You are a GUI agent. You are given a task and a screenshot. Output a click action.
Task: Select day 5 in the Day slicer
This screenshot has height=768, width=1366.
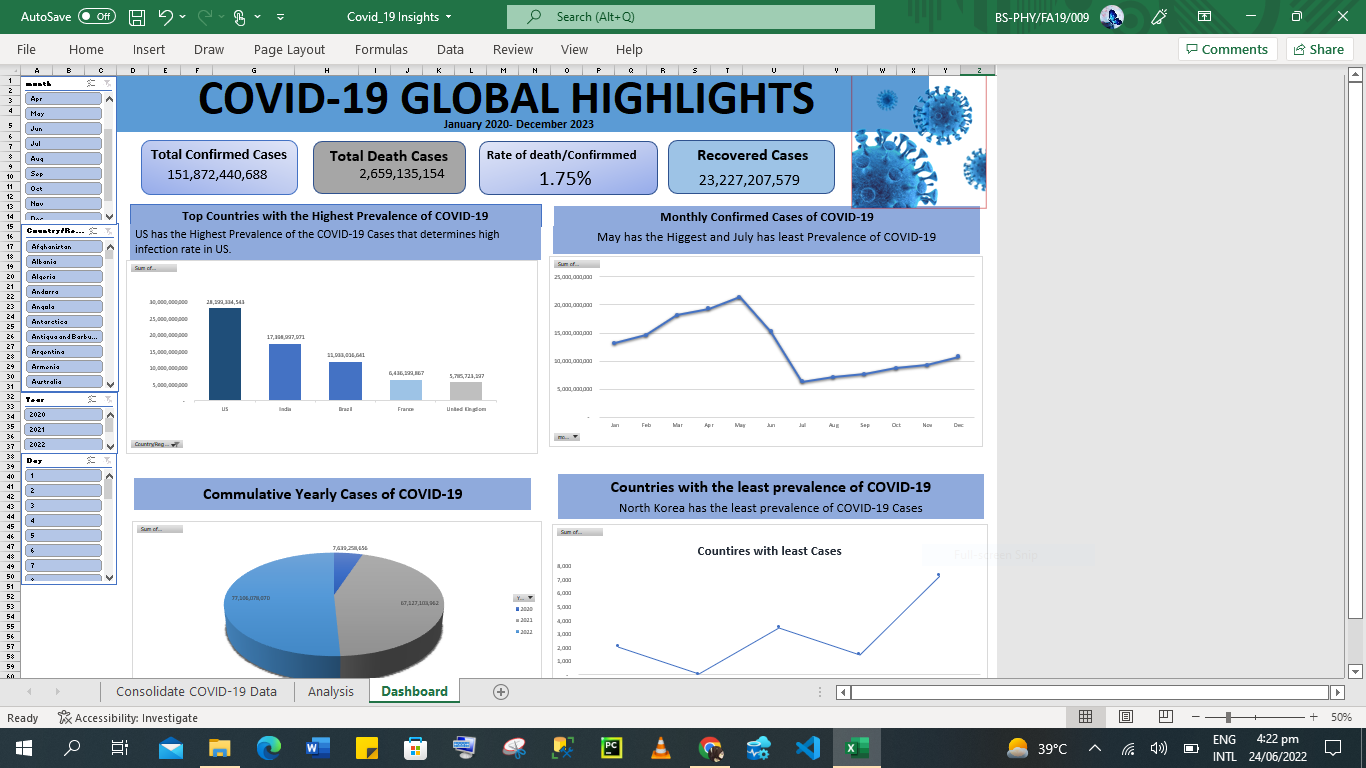tap(64, 535)
